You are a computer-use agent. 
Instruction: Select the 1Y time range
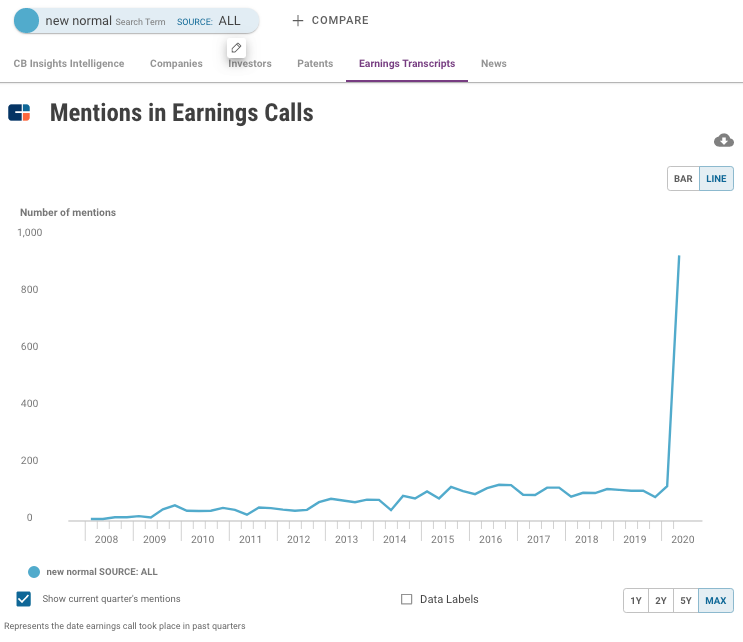coord(636,601)
